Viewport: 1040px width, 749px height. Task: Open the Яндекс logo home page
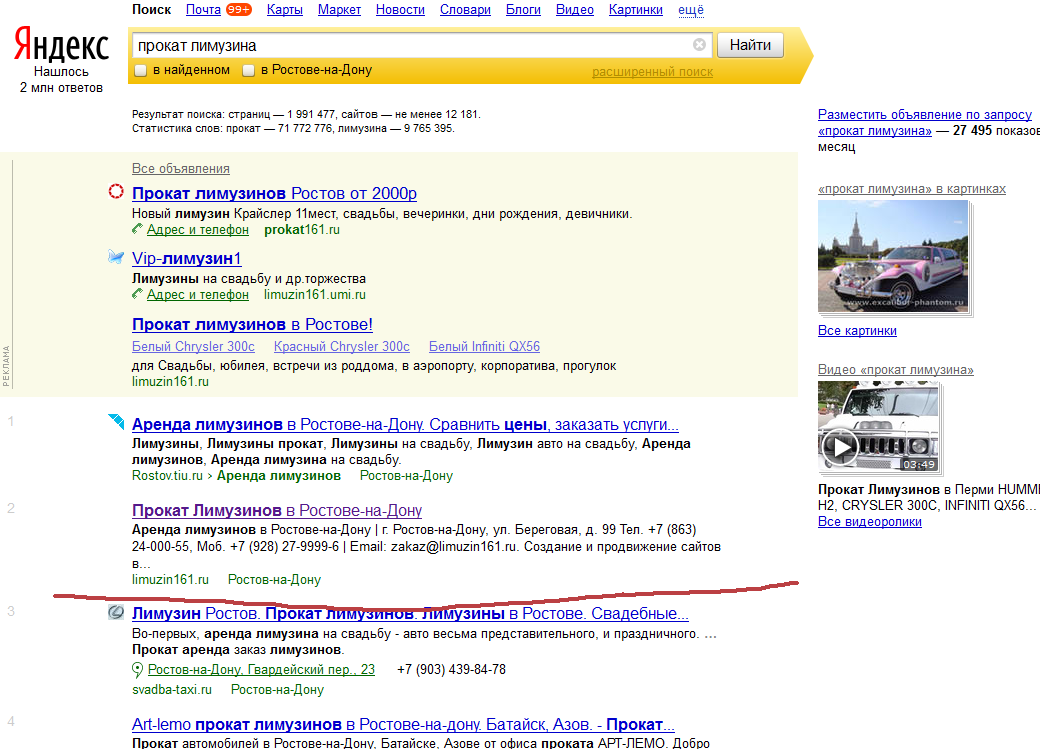click(61, 44)
